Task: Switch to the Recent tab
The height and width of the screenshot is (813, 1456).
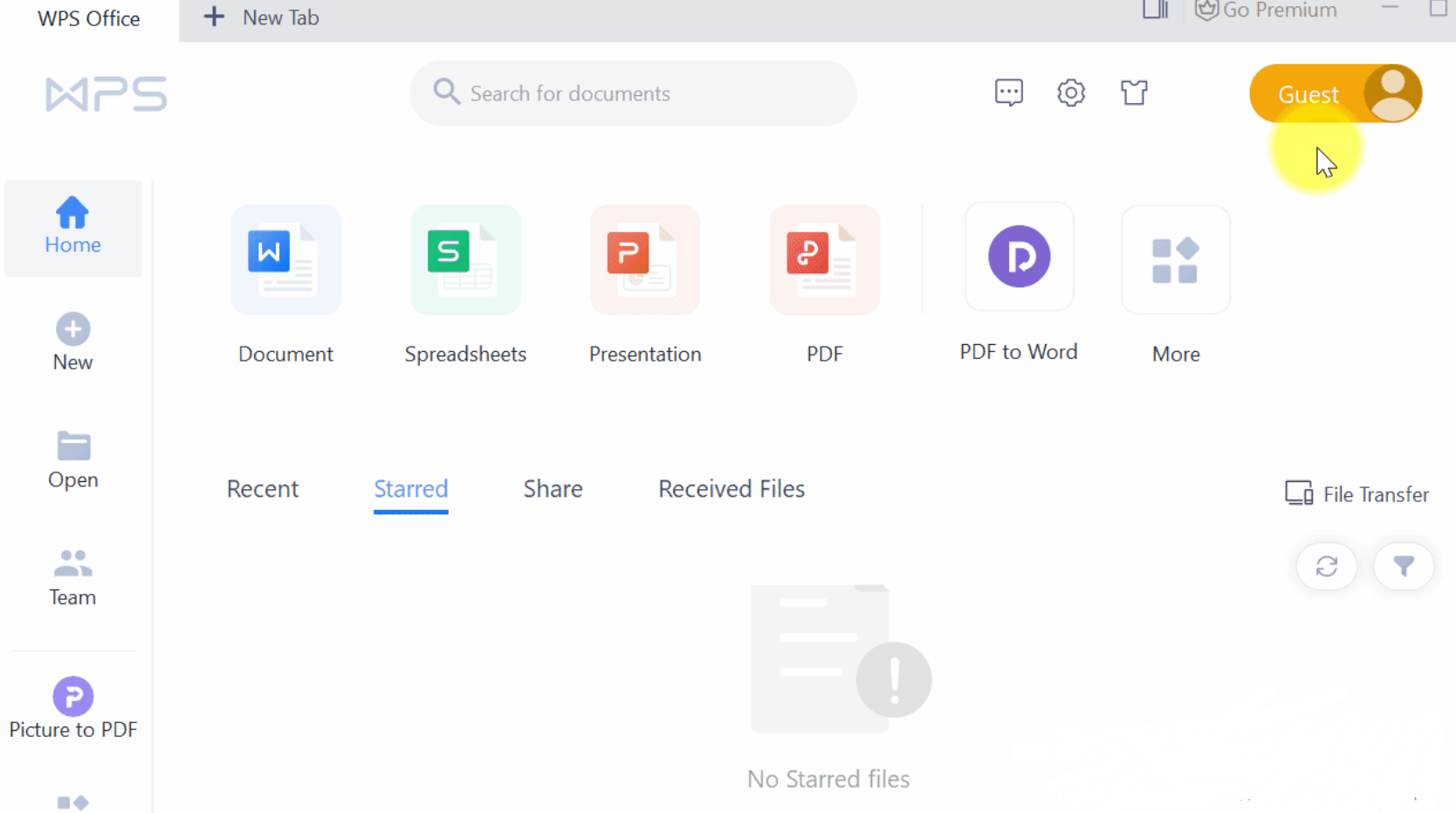Action: (263, 489)
